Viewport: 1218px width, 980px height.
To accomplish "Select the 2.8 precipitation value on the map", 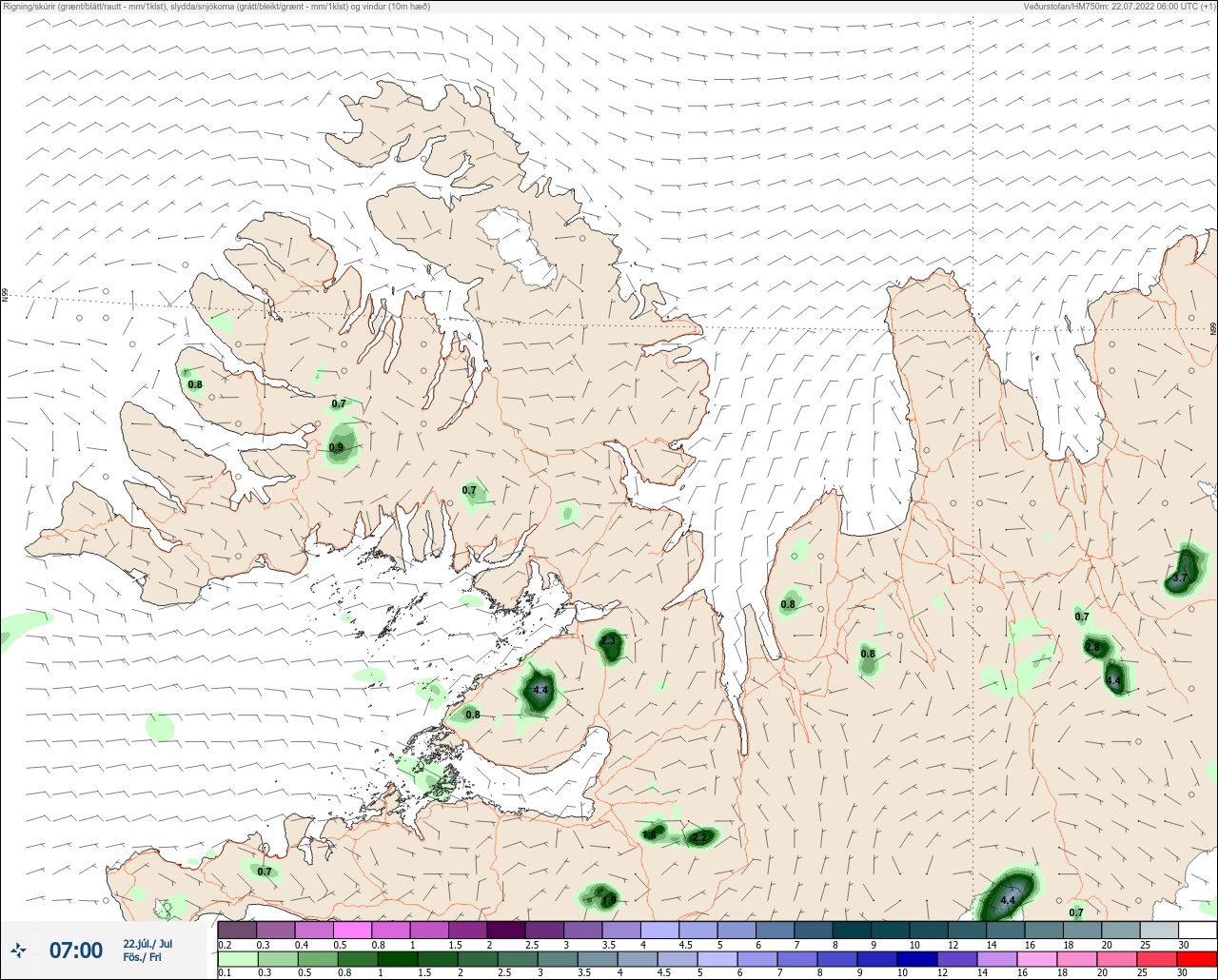I will point(1092,647).
